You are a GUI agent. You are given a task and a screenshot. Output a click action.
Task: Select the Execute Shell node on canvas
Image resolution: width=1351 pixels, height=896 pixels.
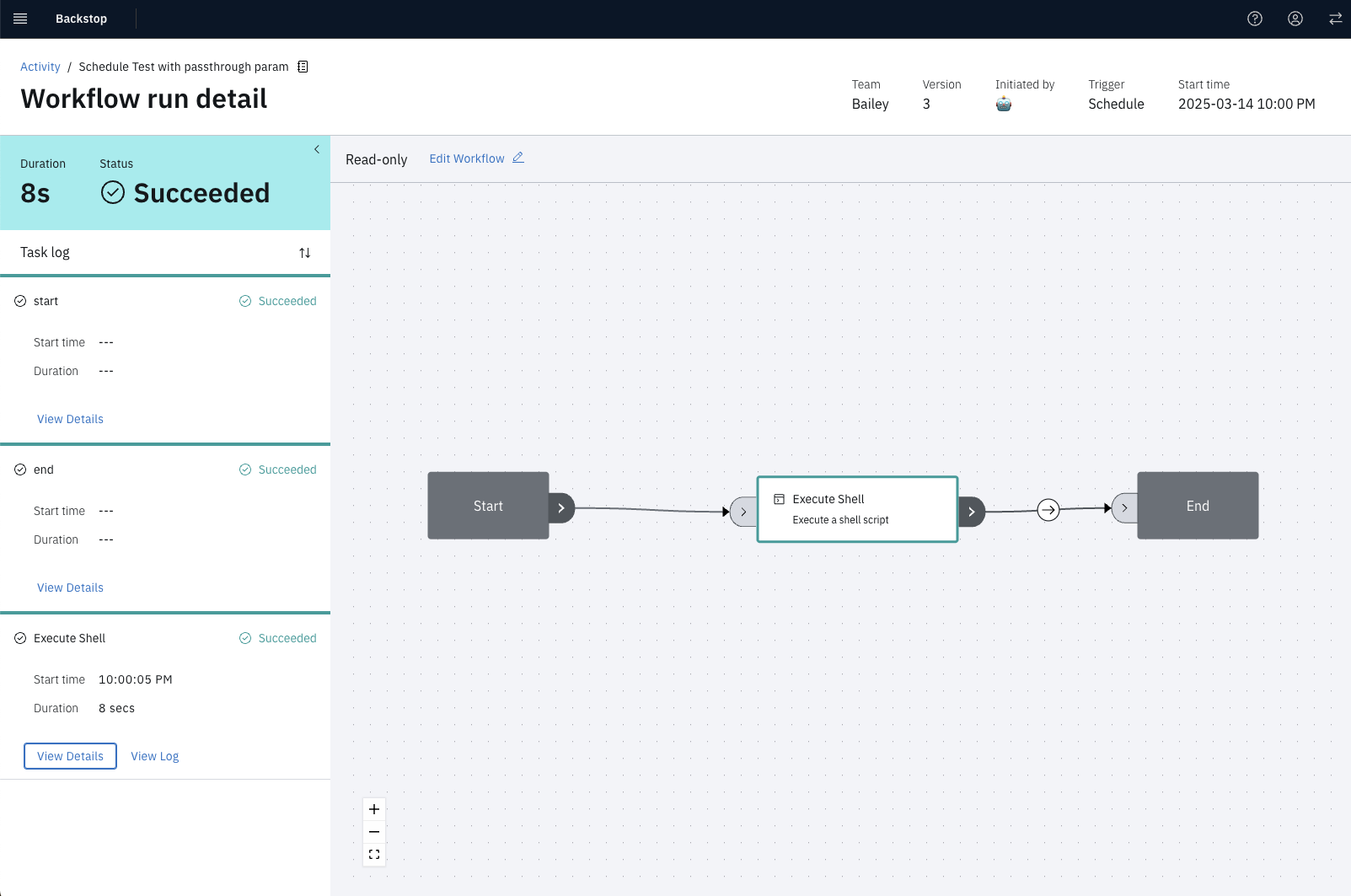tap(856, 508)
